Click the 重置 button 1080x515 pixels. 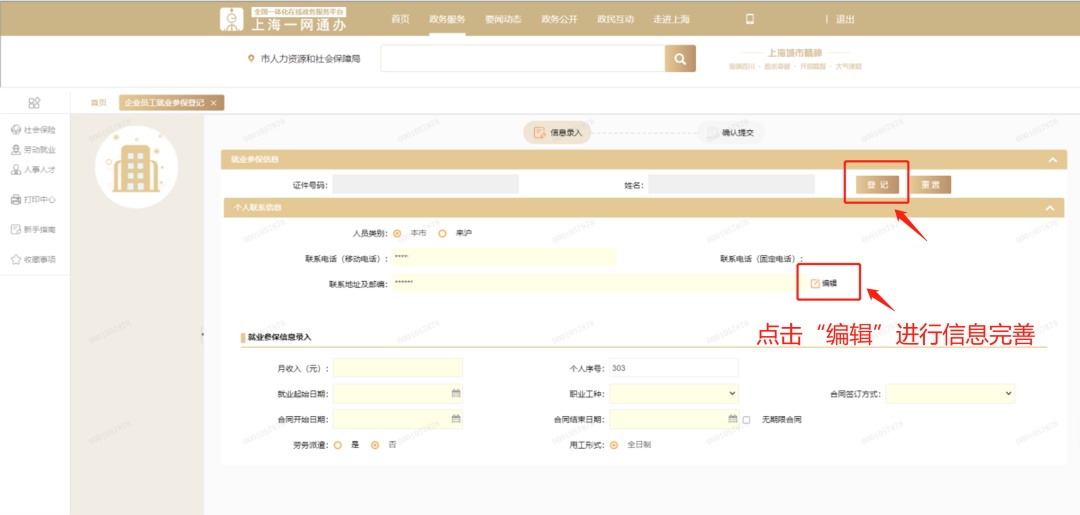point(930,185)
